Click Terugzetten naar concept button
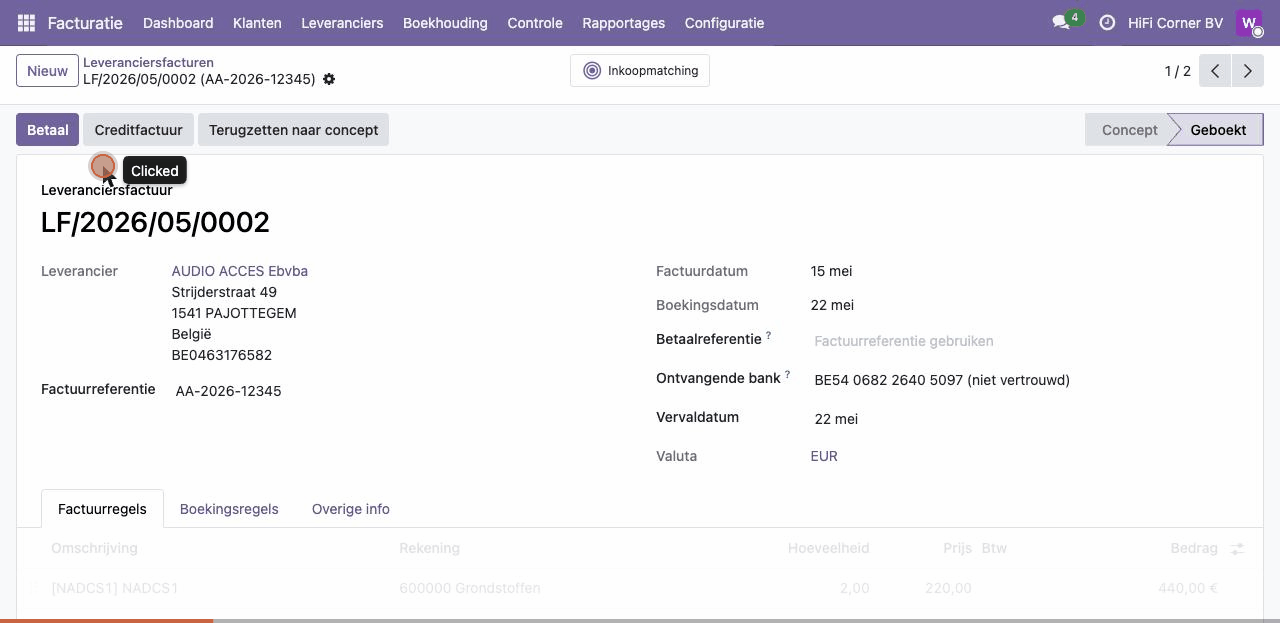 pyautogui.click(x=293, y=130)
